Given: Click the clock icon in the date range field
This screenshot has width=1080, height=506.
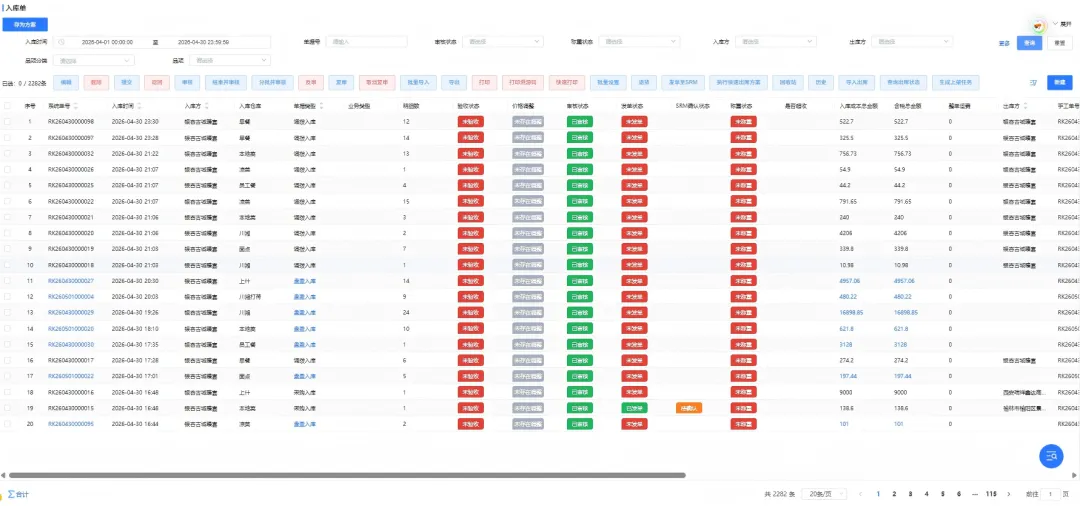Looking at the screenshot, I should click(62, 42).
